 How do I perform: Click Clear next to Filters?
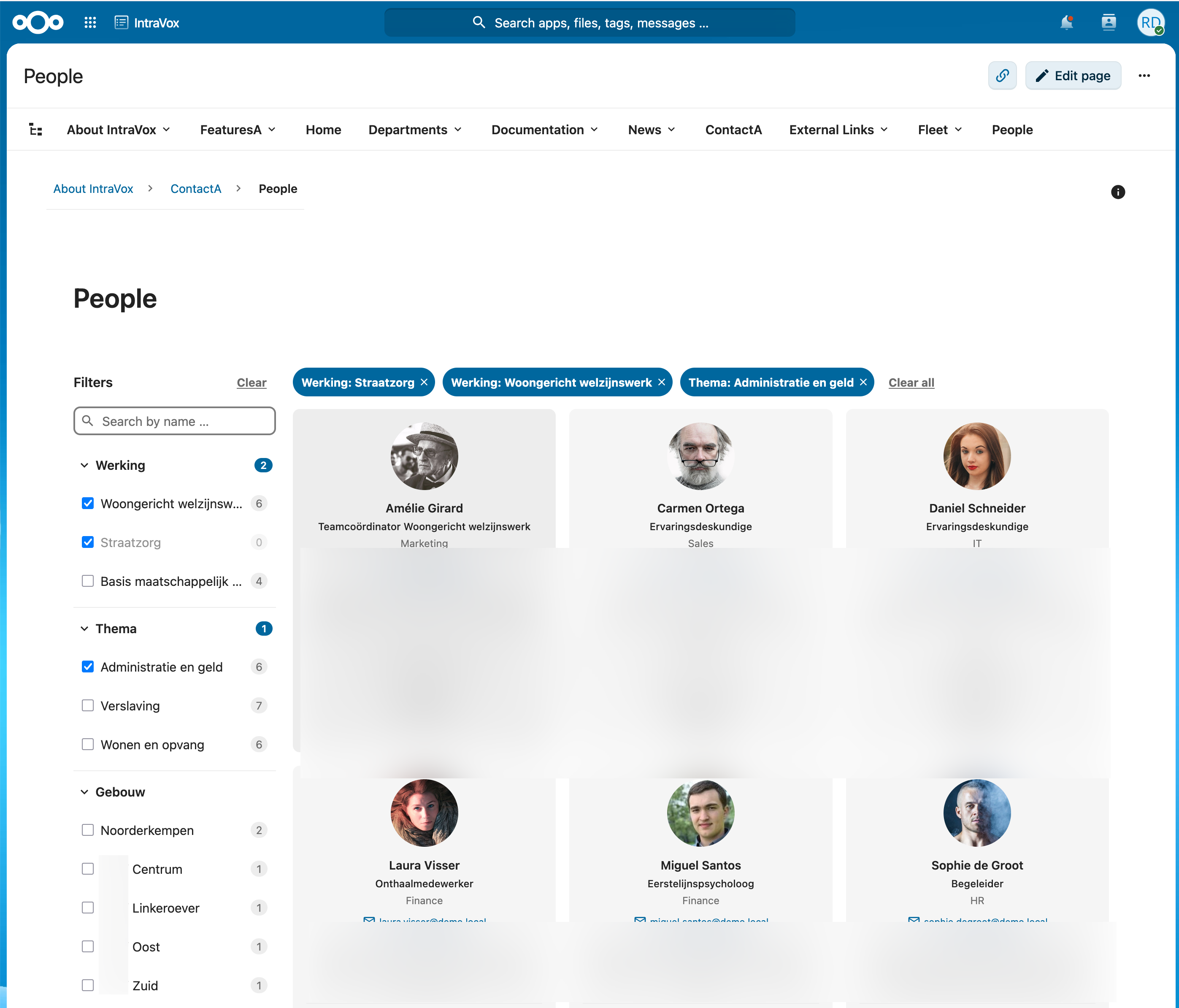[251, 382]
